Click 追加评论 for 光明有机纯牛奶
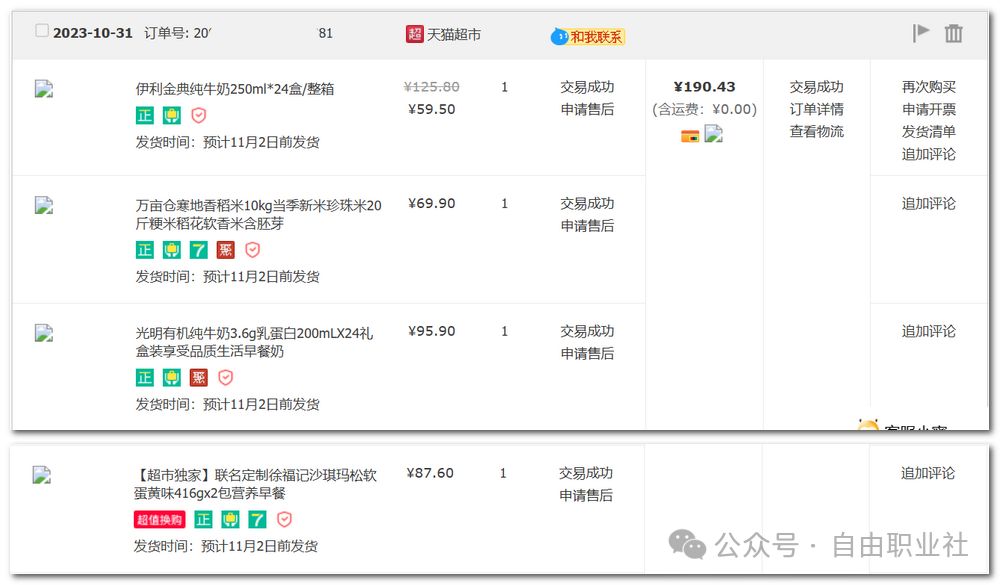Image resolution: width=1000 pixels, height=585 pixels. [x=929, y=331]
